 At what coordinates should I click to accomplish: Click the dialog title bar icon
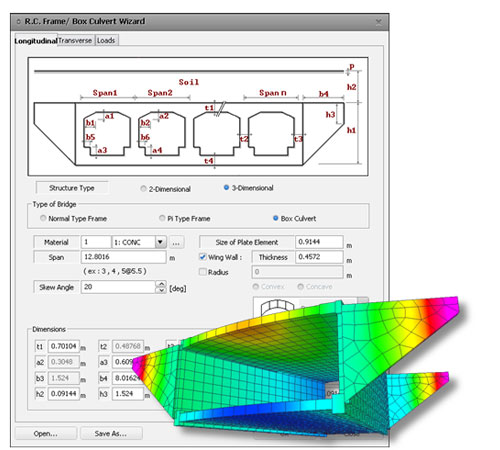tap(19, 22)
